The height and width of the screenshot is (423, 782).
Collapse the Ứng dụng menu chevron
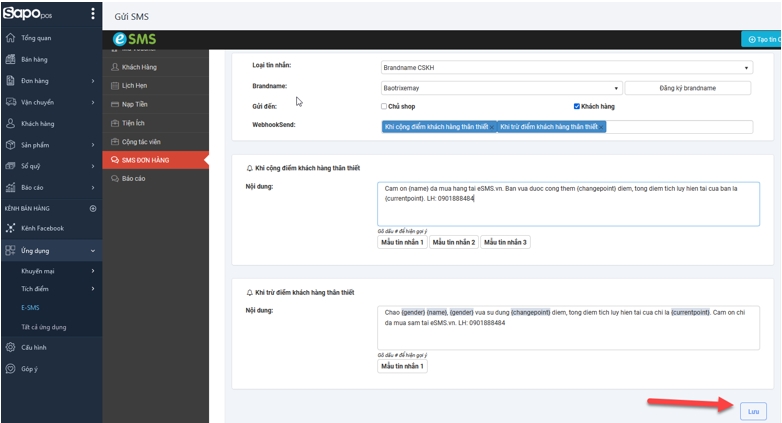(x=93, y=251)
